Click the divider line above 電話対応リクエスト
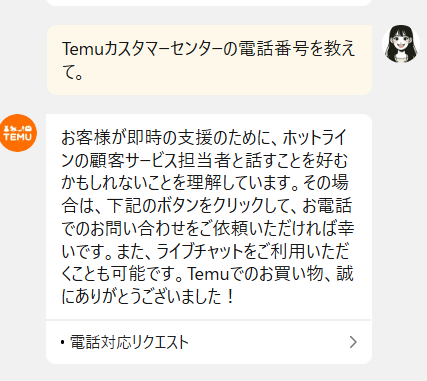The width and height of the screenshot is (427, 381). (x=209, y=320)
